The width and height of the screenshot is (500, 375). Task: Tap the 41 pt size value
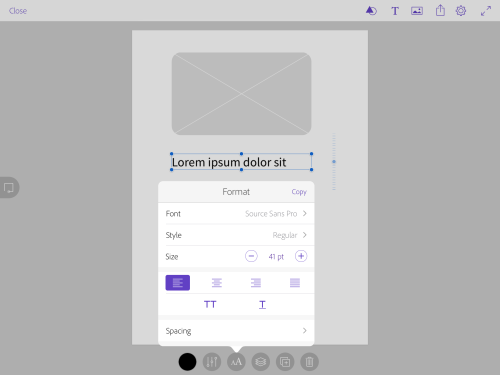276,257
